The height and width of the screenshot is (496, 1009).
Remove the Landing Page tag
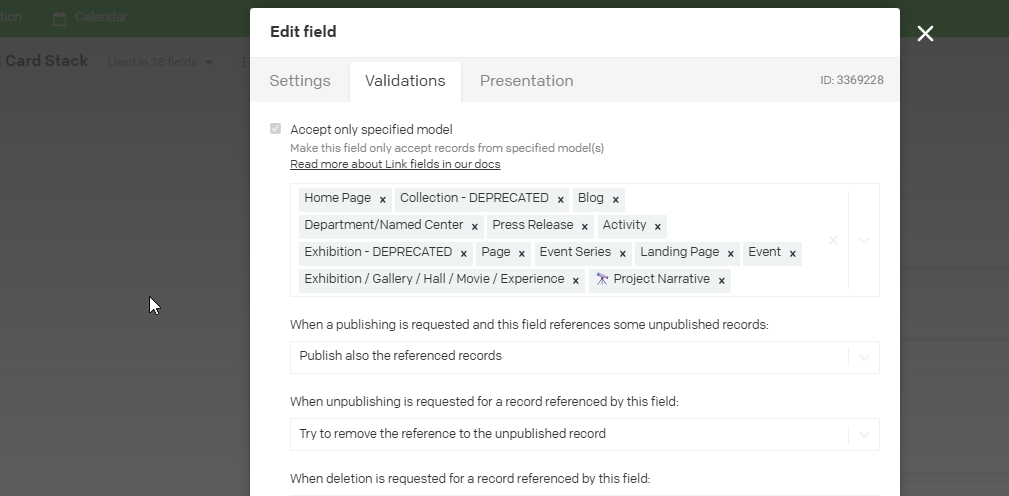click(x=731, y=254)
